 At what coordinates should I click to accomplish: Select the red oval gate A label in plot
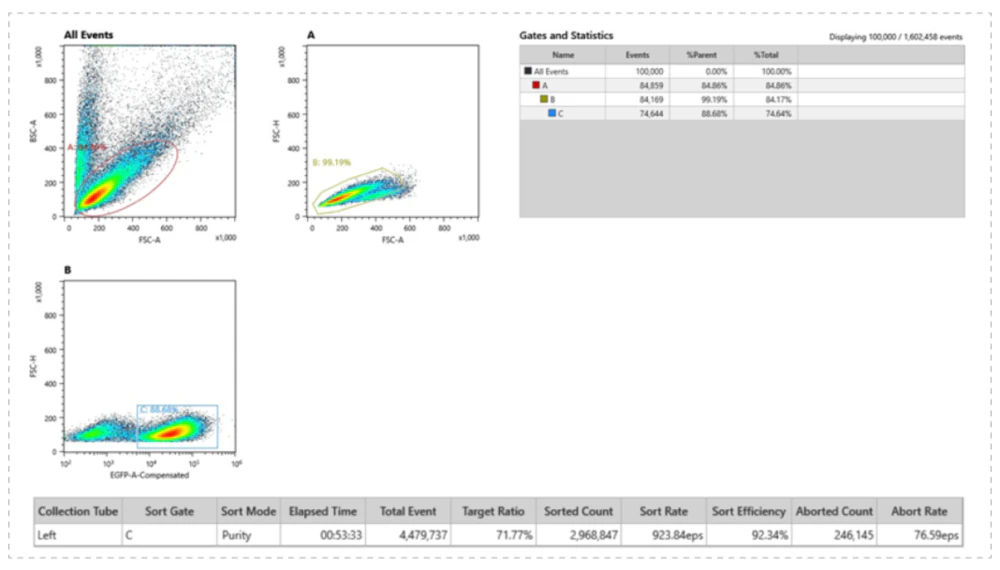point(86,147)
